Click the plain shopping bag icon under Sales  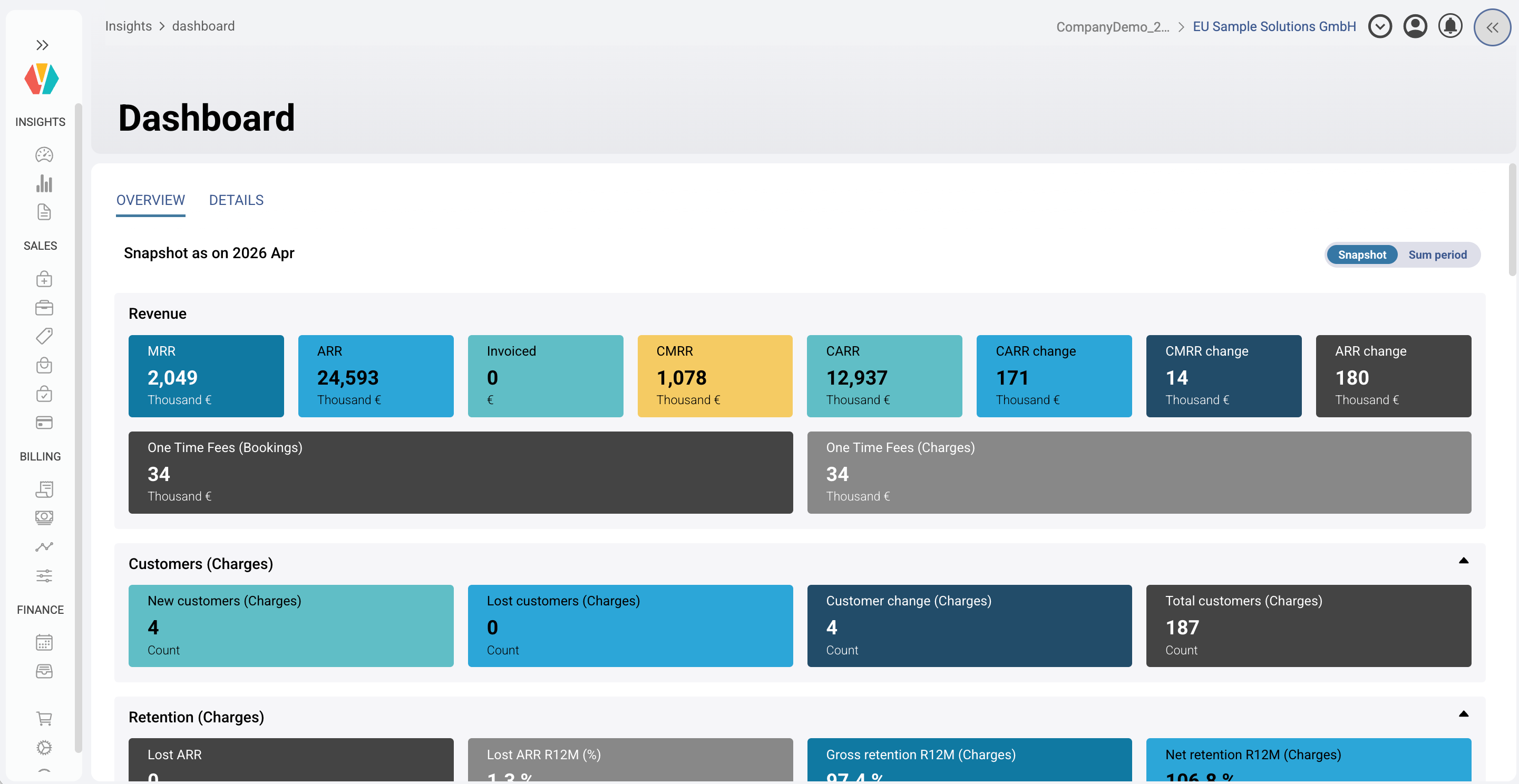(44, 365)
